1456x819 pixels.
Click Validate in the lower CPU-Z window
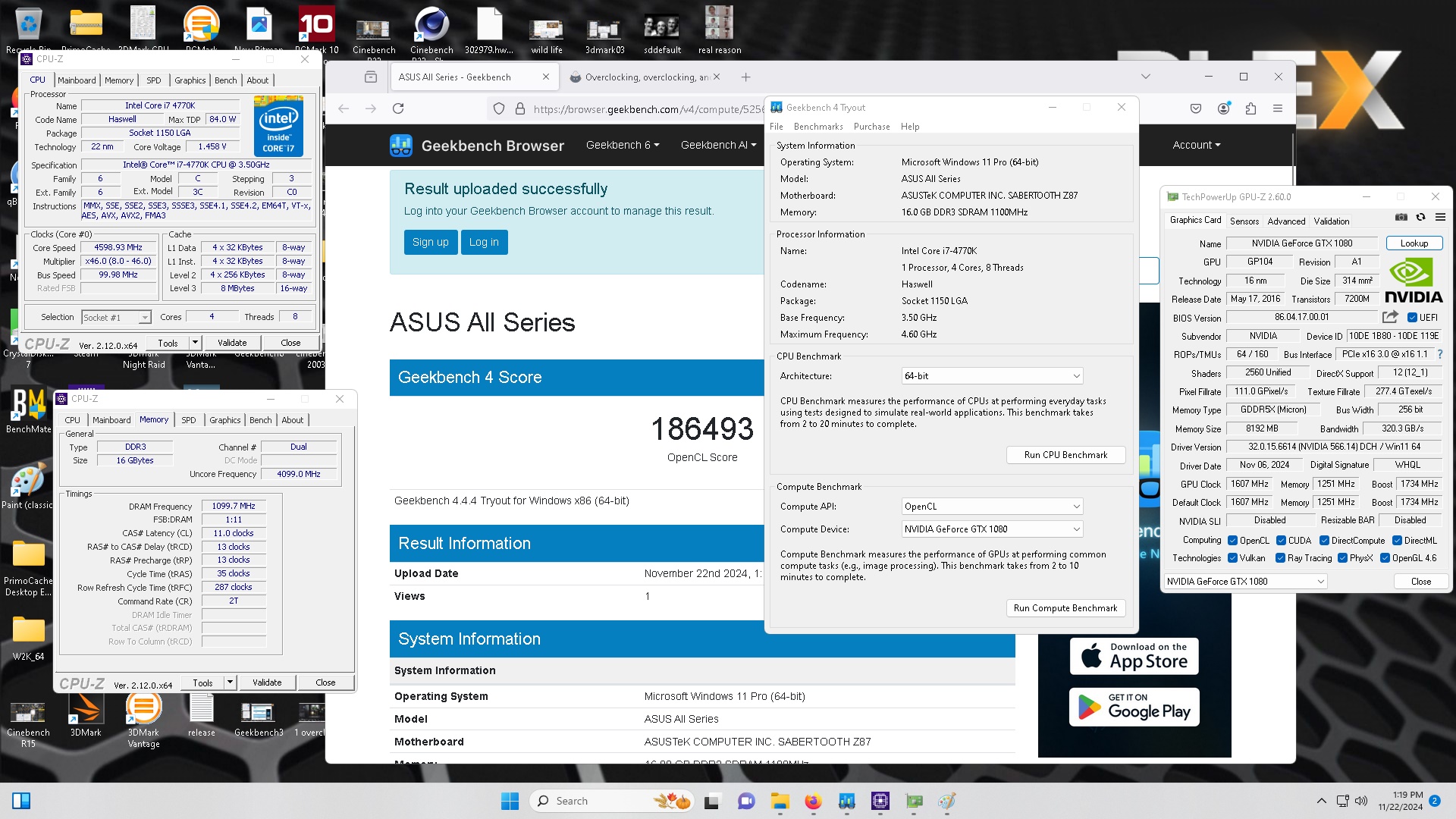(267, 682)
